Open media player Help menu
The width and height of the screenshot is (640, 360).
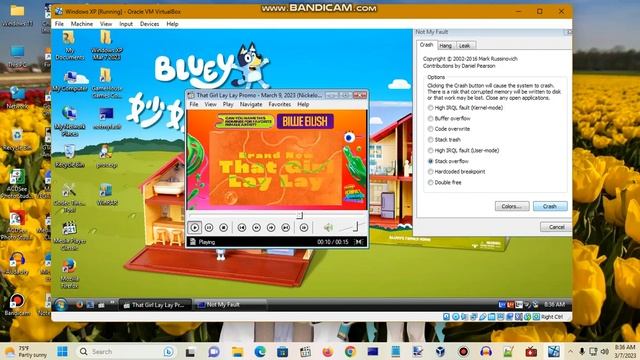coord(303,104)
